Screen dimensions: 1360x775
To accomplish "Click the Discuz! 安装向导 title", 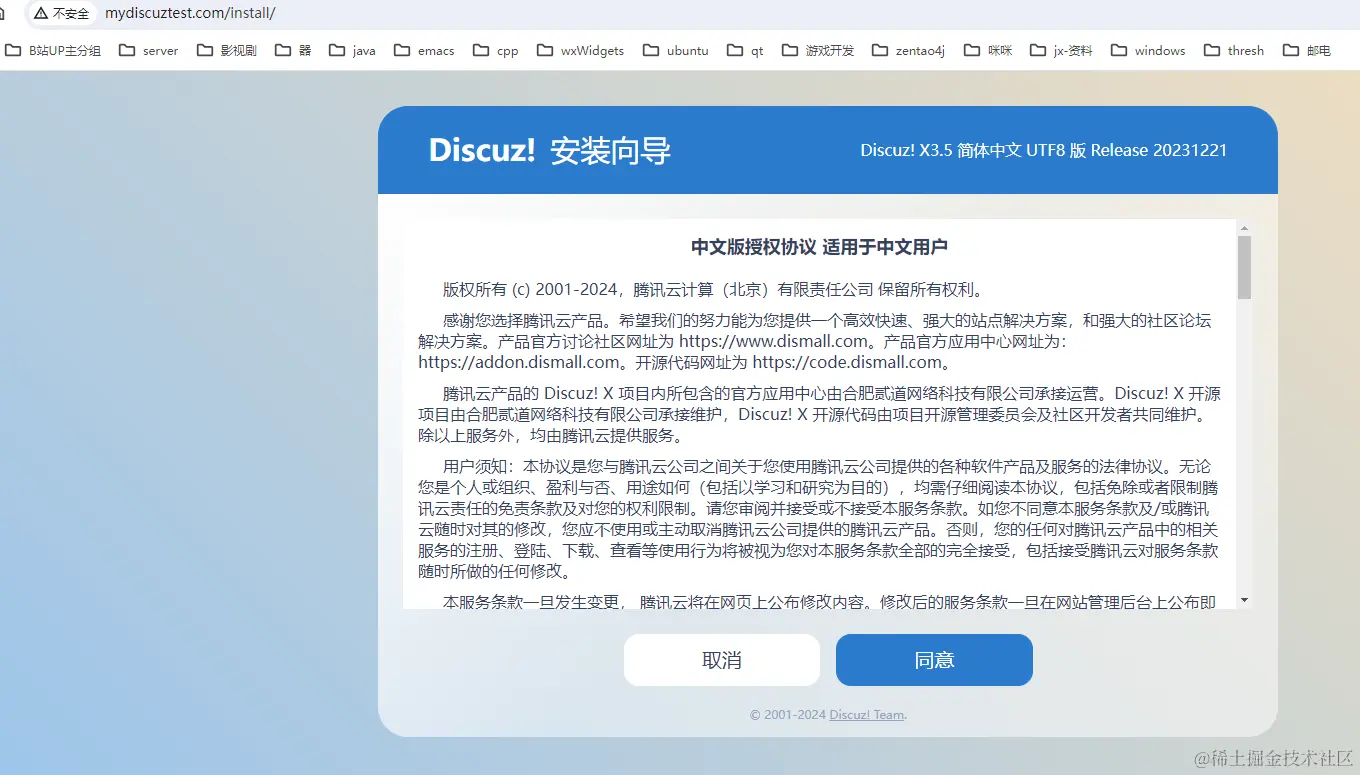I will coord(550,150).
